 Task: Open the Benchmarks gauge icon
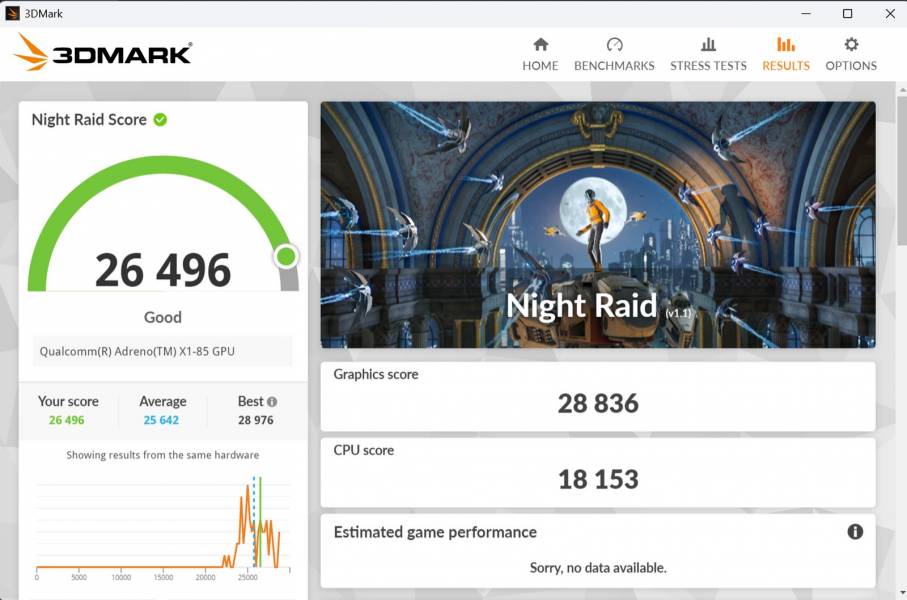(614, 45)
